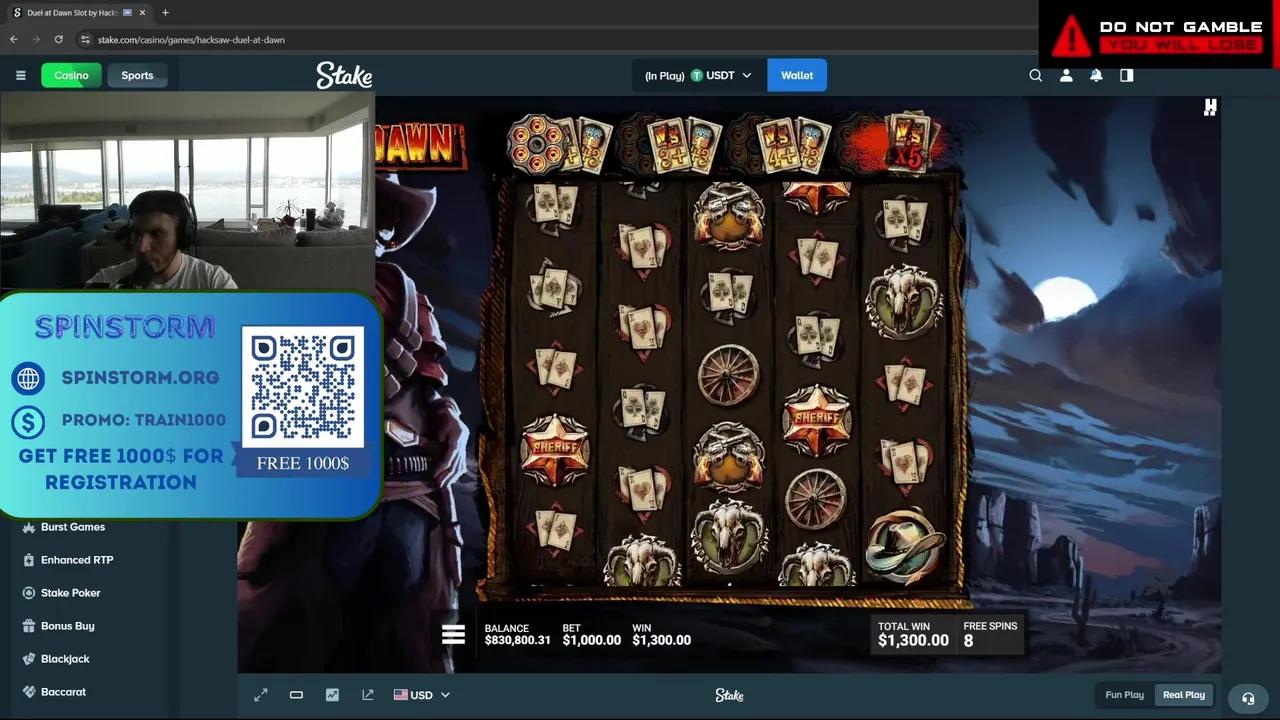This screenshot has height=720, width=1280.
Task: Open the search magnifier icon
Action: pos(1036,75)
